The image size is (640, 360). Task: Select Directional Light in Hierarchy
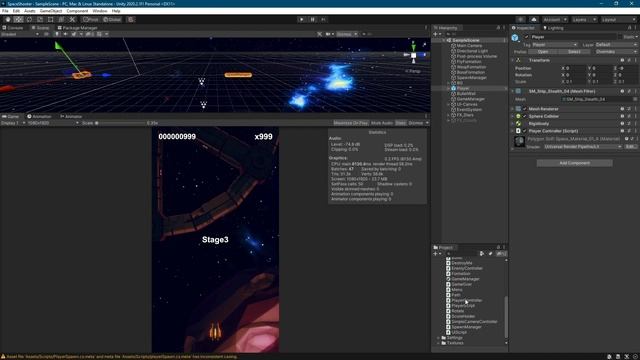click(472, 51)
